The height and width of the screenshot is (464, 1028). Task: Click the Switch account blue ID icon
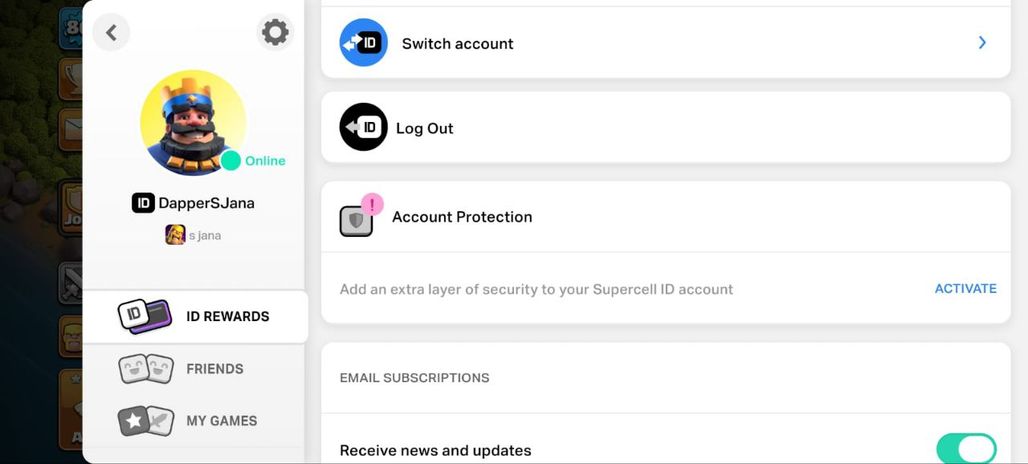tap(363, 43)
